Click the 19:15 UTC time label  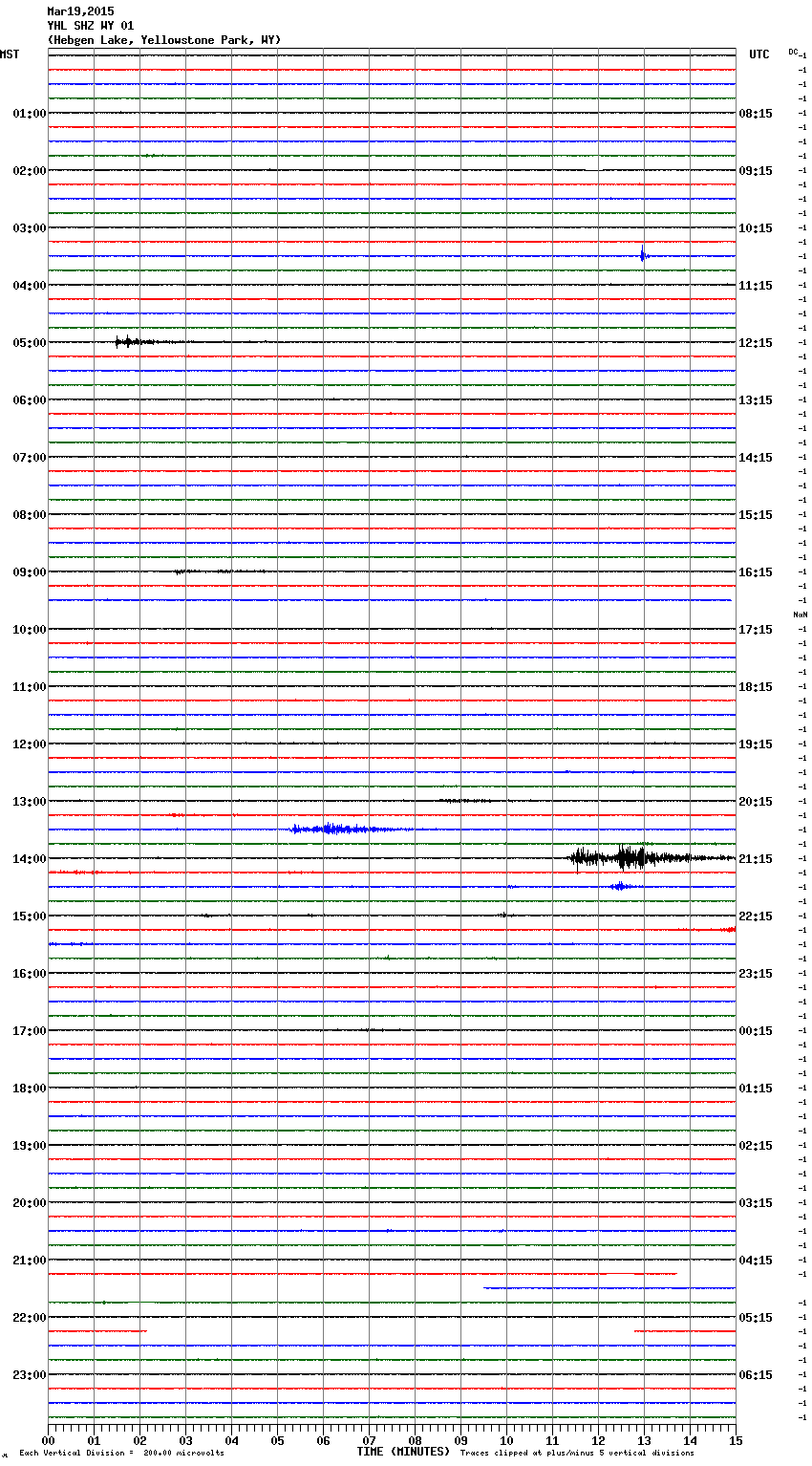click(756, 744)
